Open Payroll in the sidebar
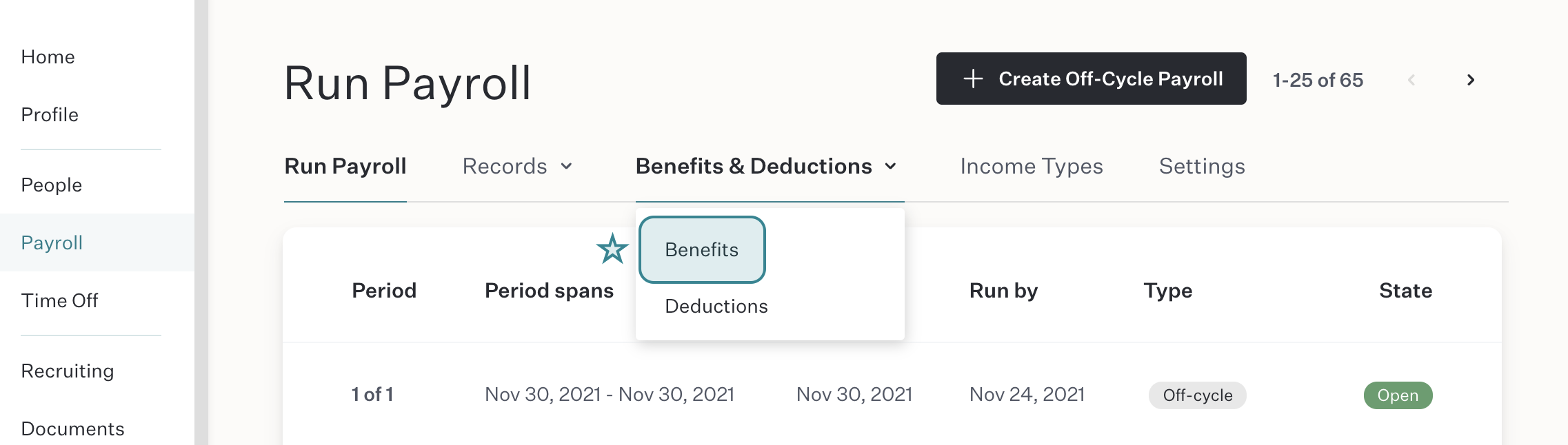Viewport: 1568px width, 445px height. [52, 242]
